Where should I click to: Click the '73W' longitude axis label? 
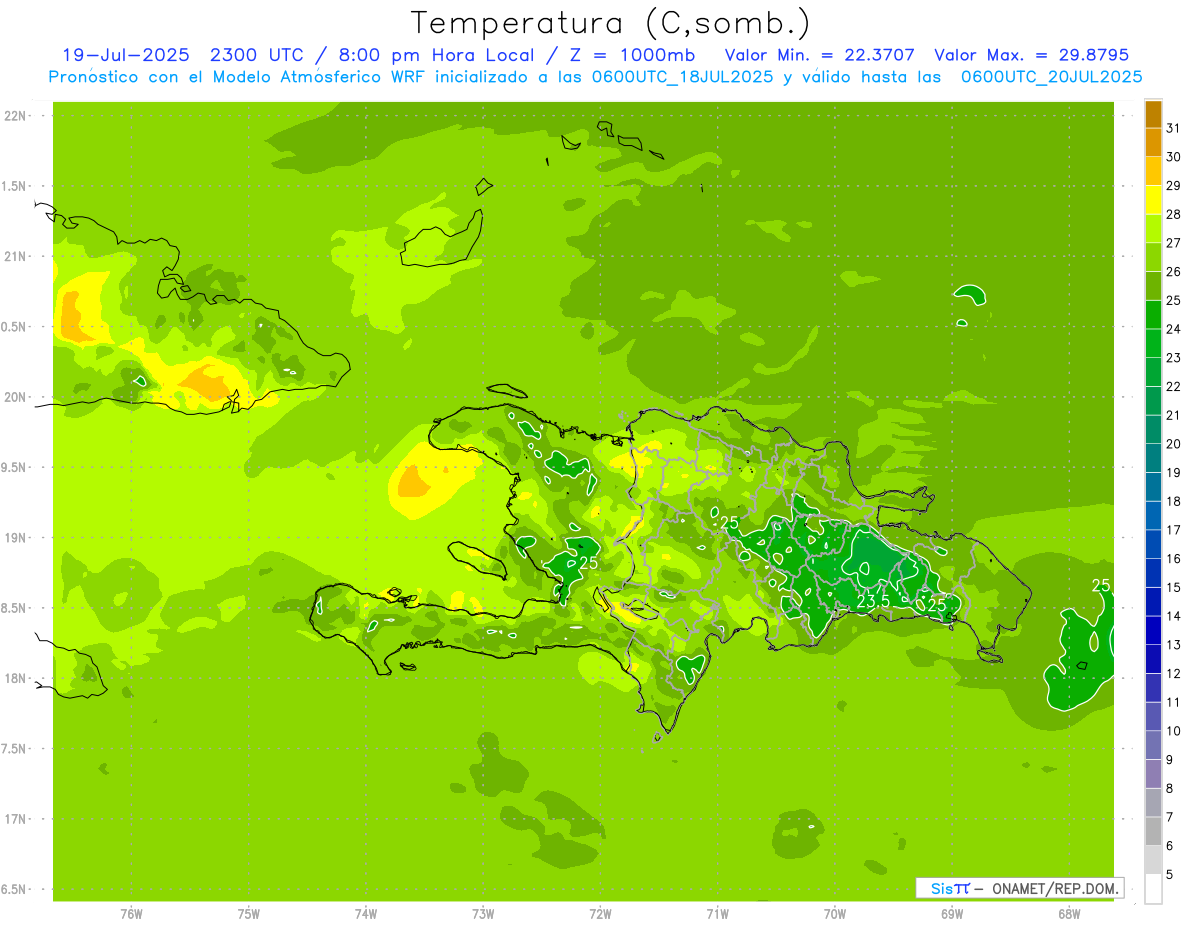pyautogui.click(x=483, y=913)
